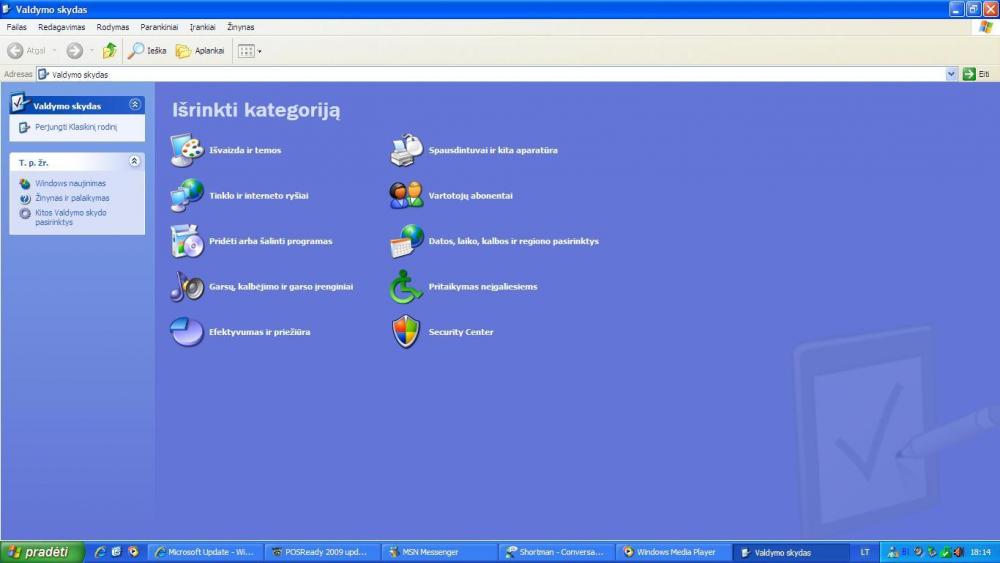
Task: Click the Windows flag logo throbber
Action: [986, 27]
